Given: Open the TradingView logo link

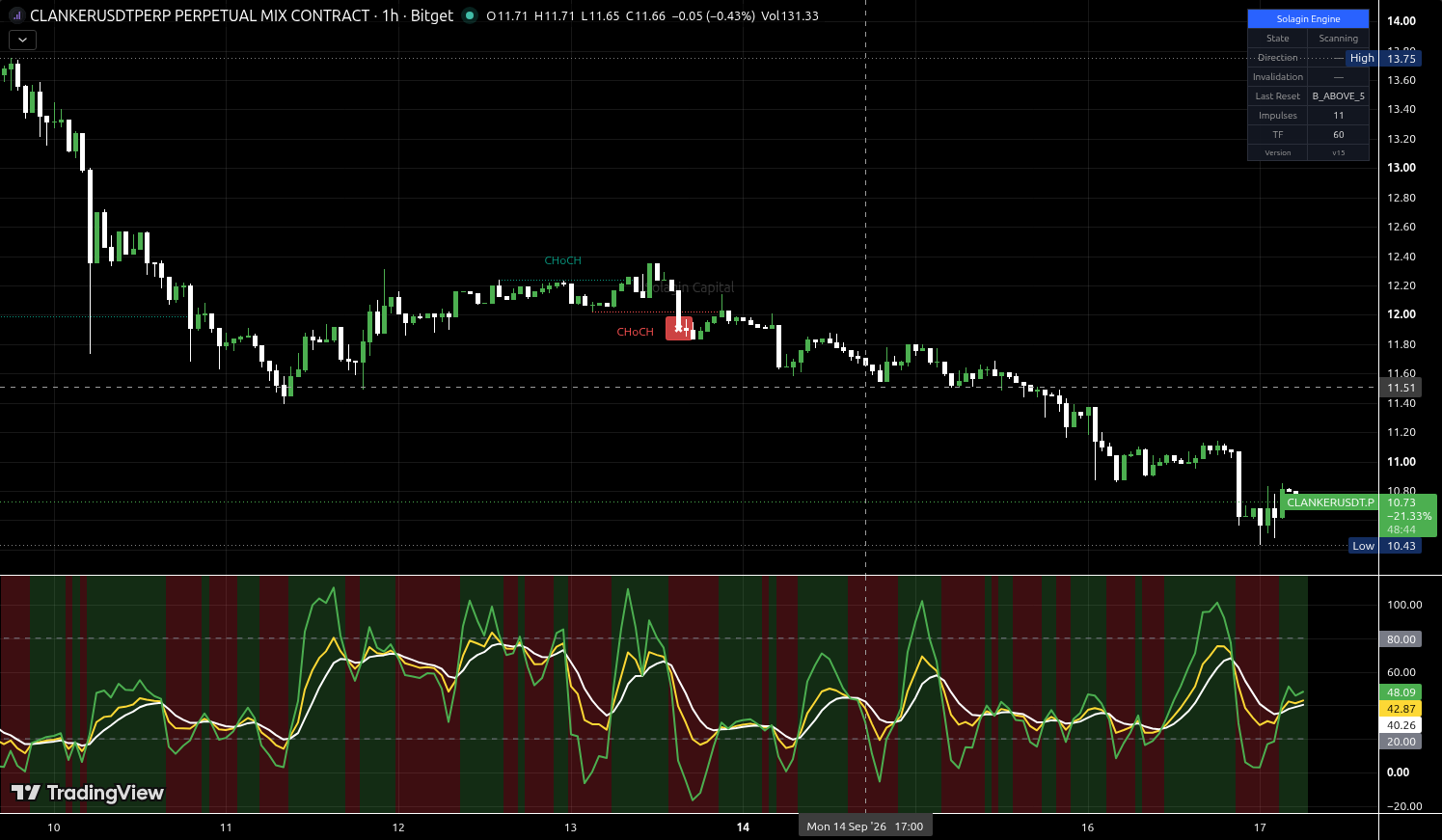Looking at the screenshot, I should point(88,793).
